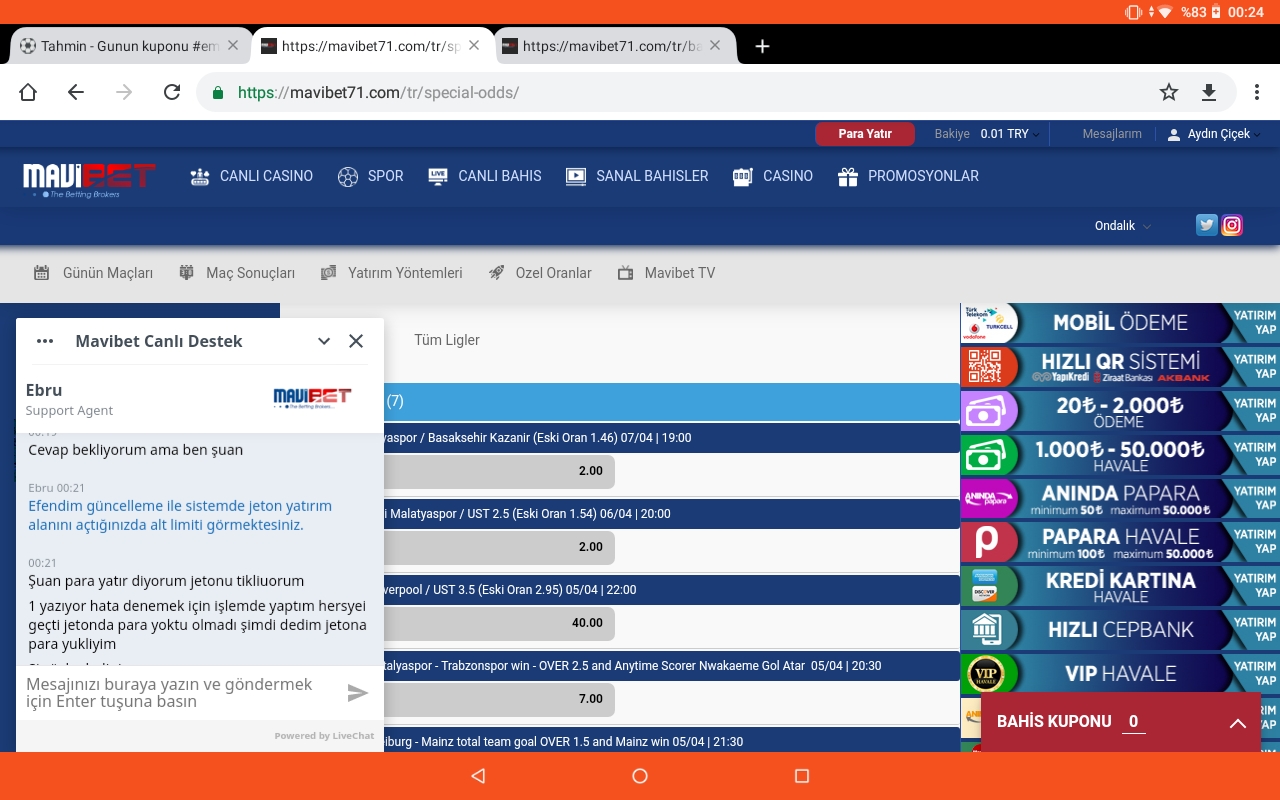Open PROMOSYONLAR promotions page

908,176
